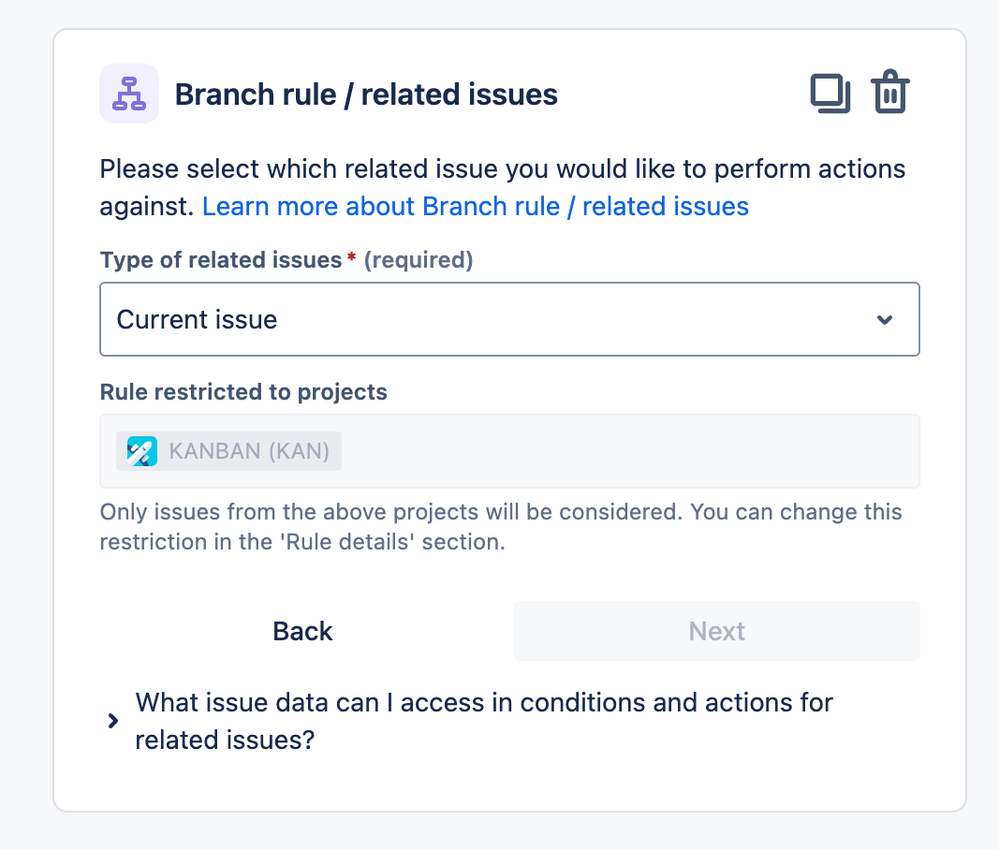Select the KANBAN (KAN) project chip
The width and height of the screenshot is (999, 849).
(x=229, y=452)
